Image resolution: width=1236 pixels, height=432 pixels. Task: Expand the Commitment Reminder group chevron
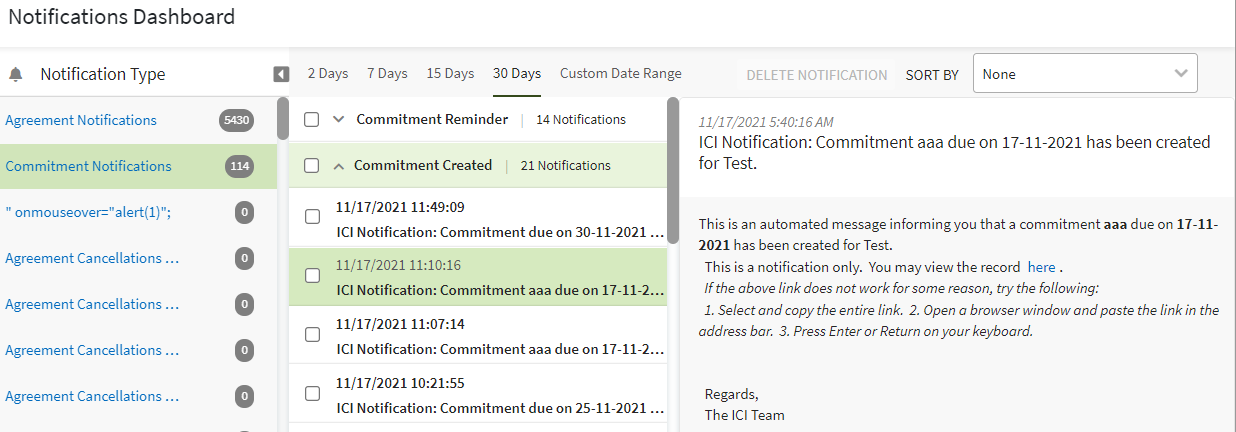pyautogui.click(x=338, y=119)
